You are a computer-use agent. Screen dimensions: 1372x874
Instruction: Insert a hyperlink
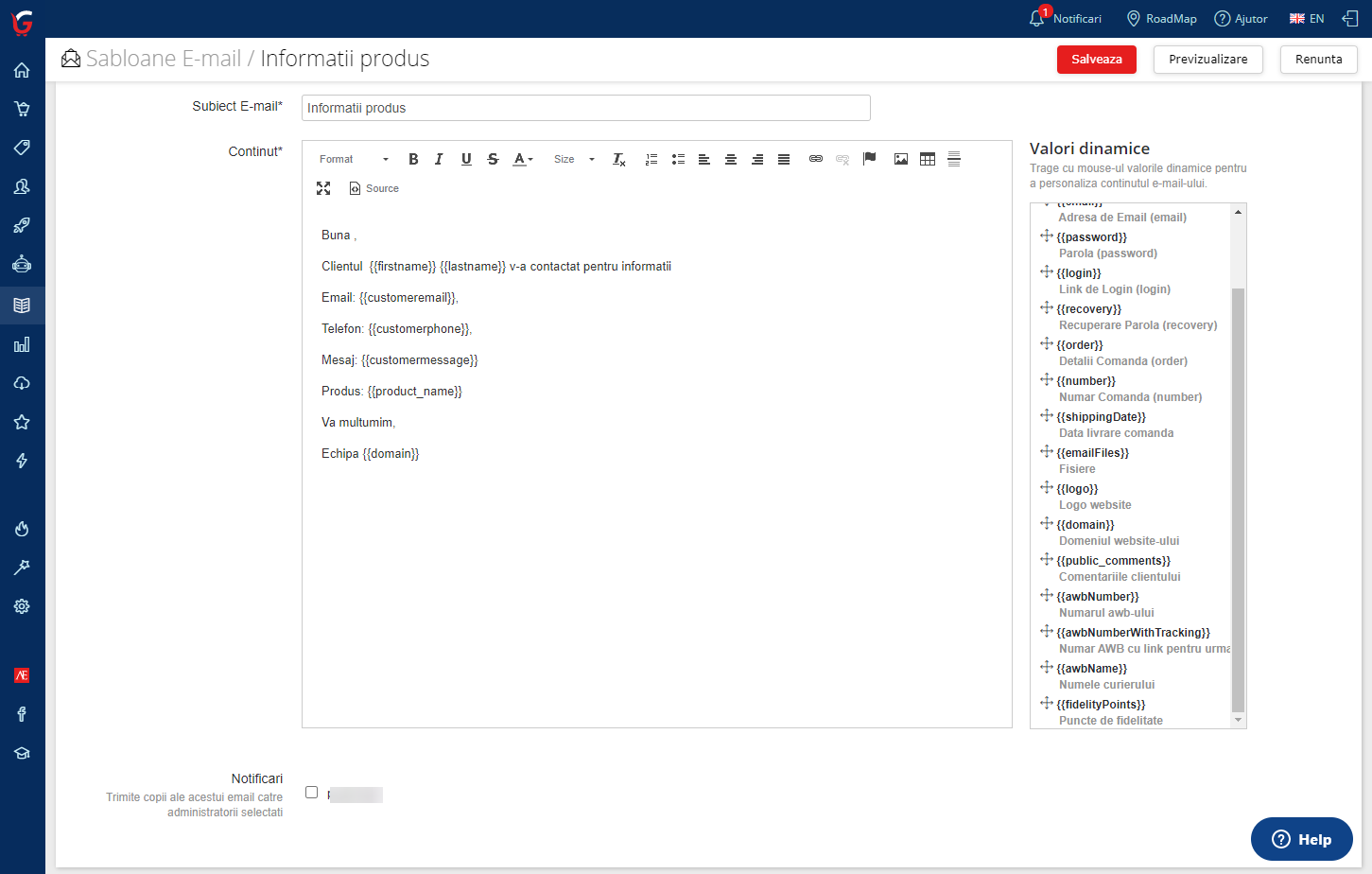tap(816, 159)
